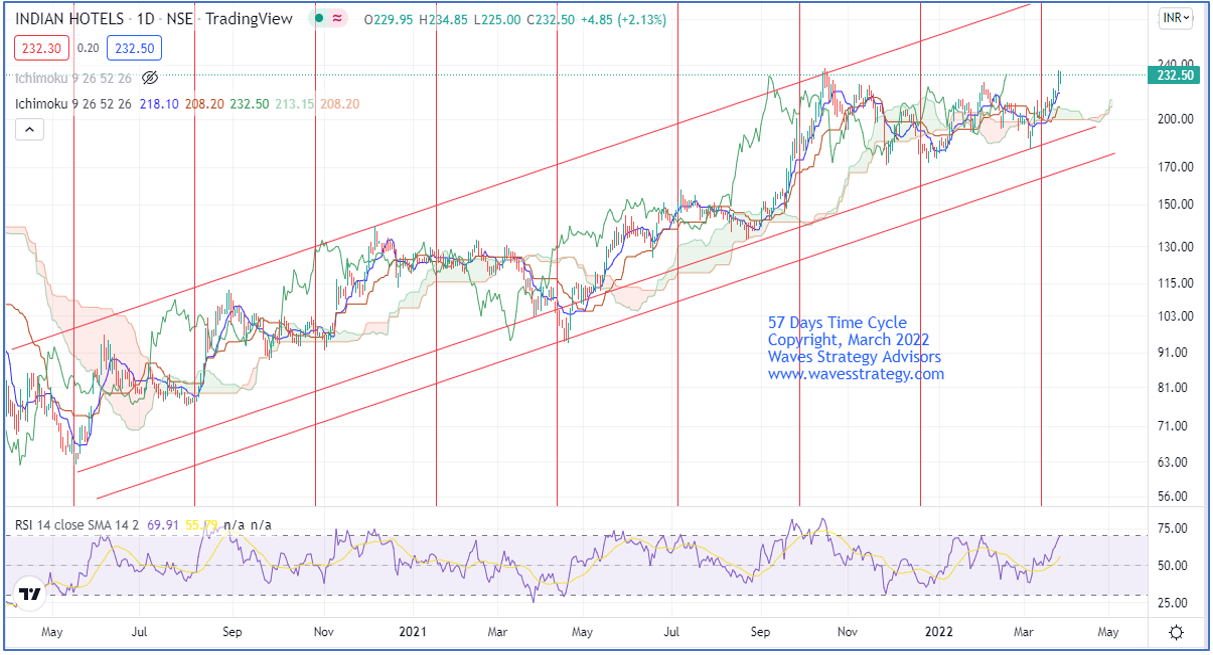This screenshot has height=655, width=1213.
Task: Collapse the indicator legend with arrow button
Action: point(28,128)
